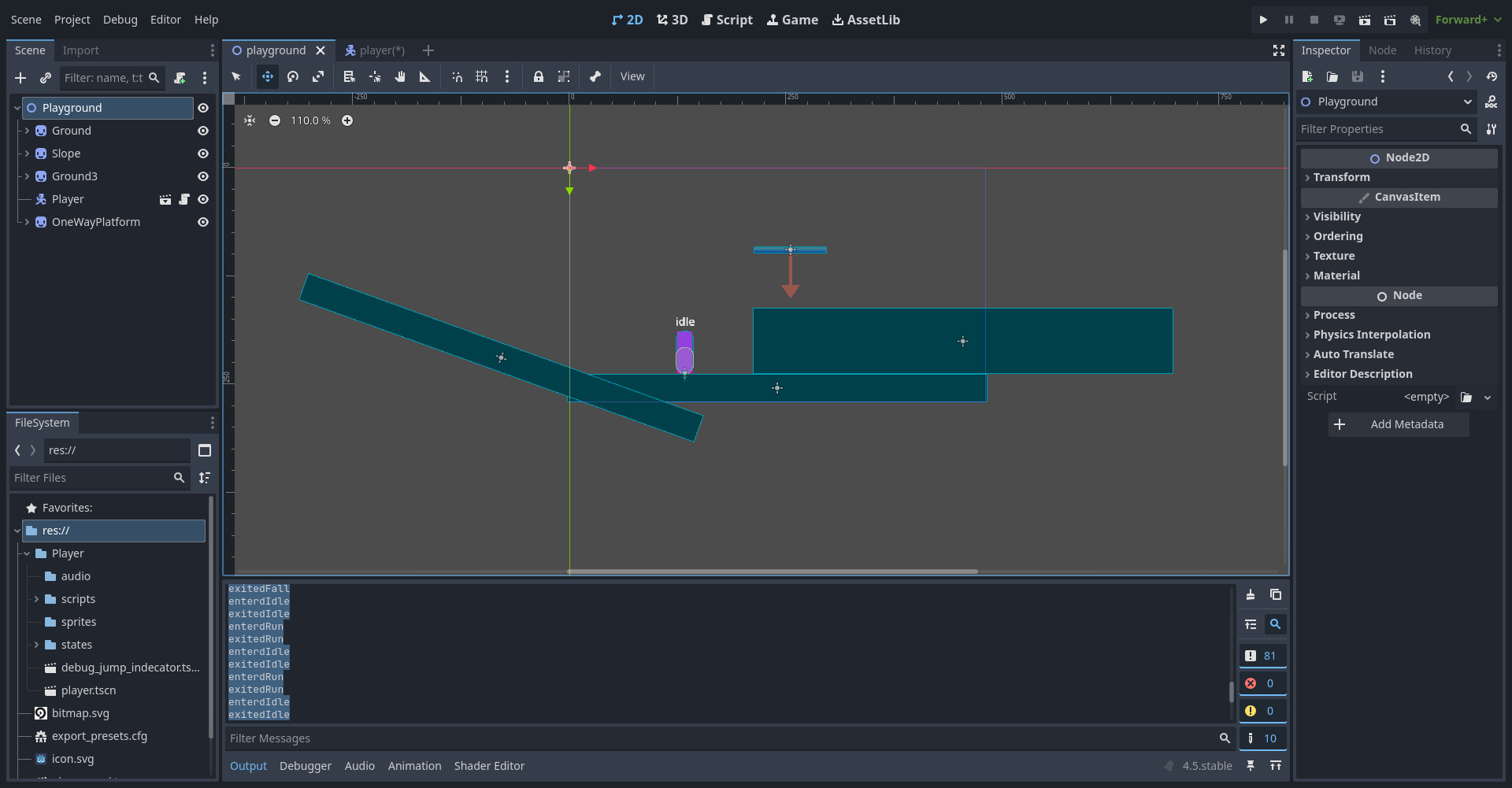
Task: Hide the Slope node
Action: [203, 154]
